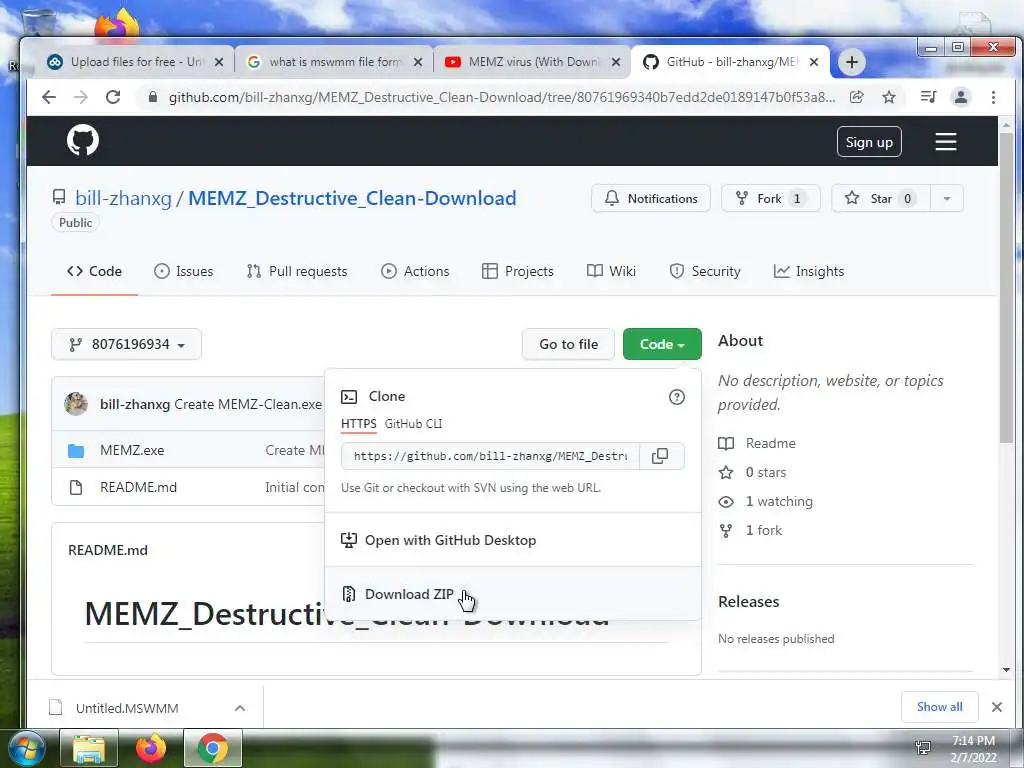Viewport: 1024px width, 768px height.
Task: Click the GitHub Octocat logo
Action: coord(83,140)
